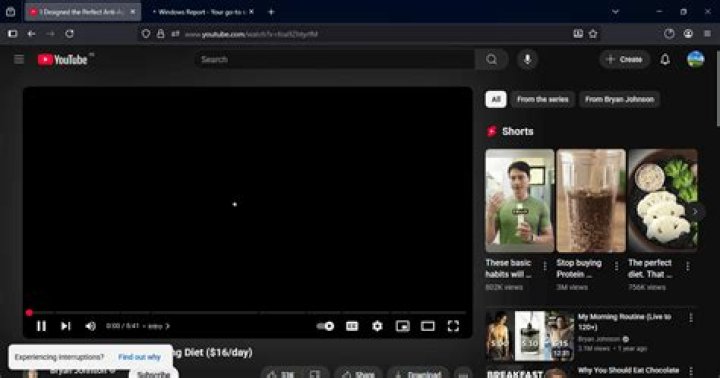Open a new browser tab

tap(271, 12)
